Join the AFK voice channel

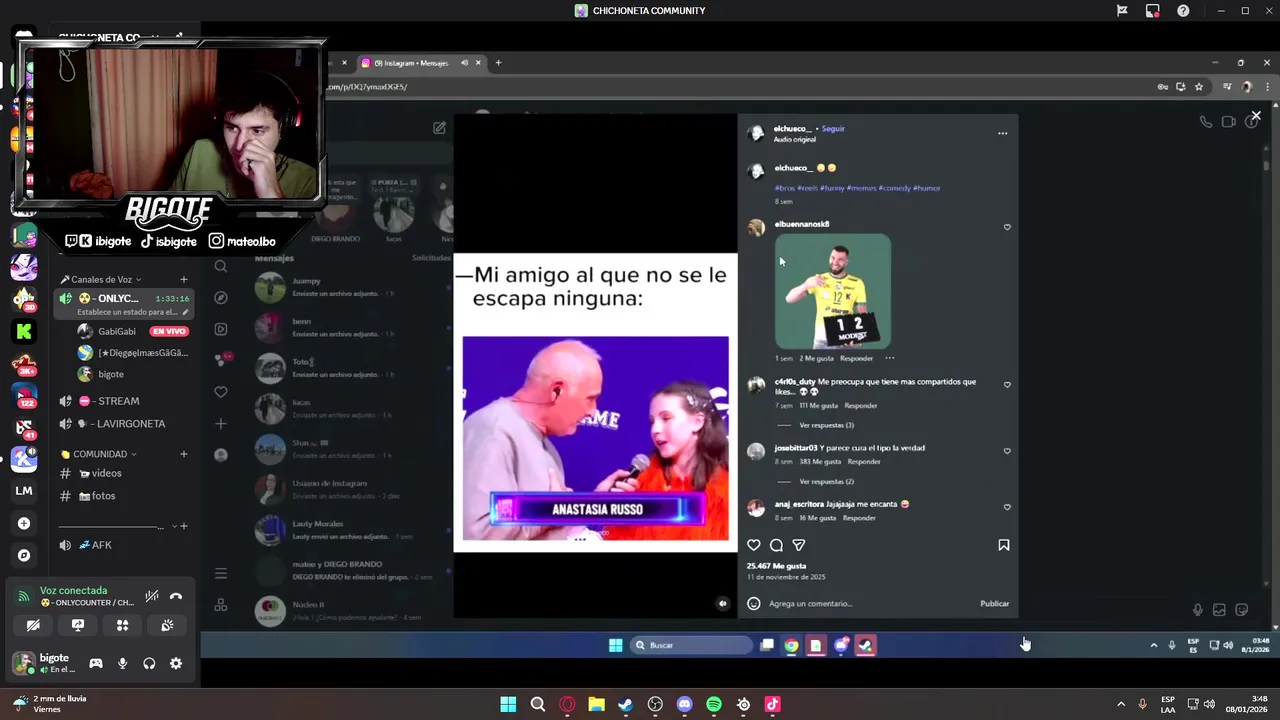(122, 545)
